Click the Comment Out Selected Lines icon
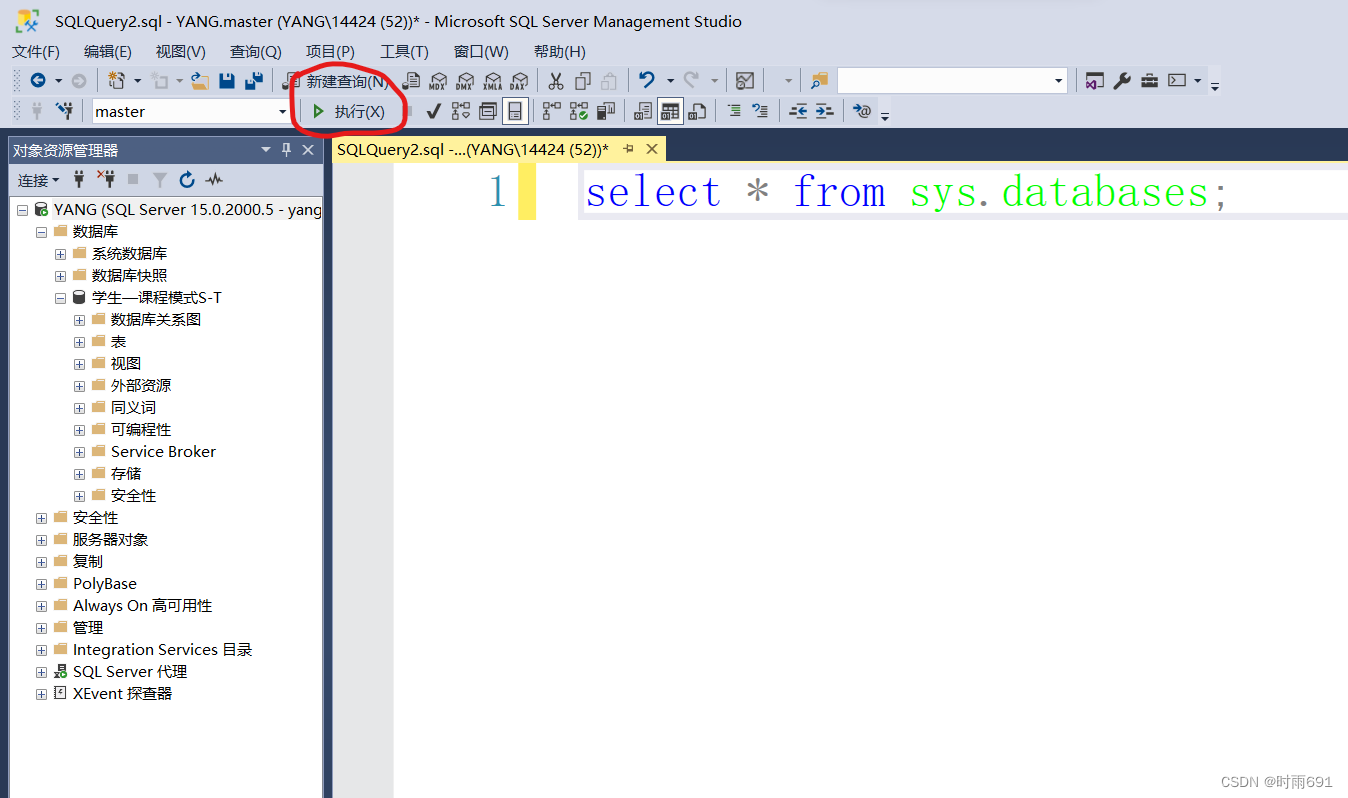The height and width of the screenshot is (798, 1348). [734, 111]
